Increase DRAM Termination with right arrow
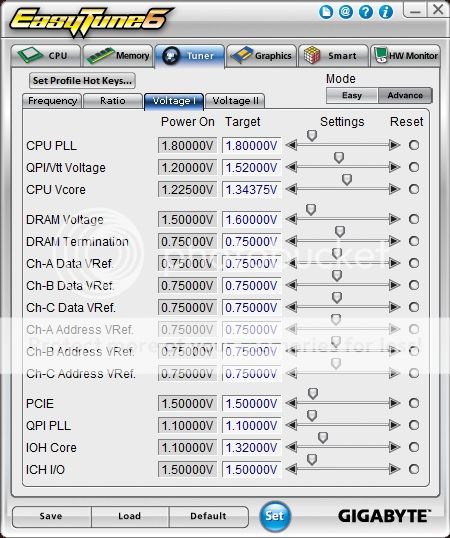Viewport: 450px width, 538px height. tap(394, 241)
